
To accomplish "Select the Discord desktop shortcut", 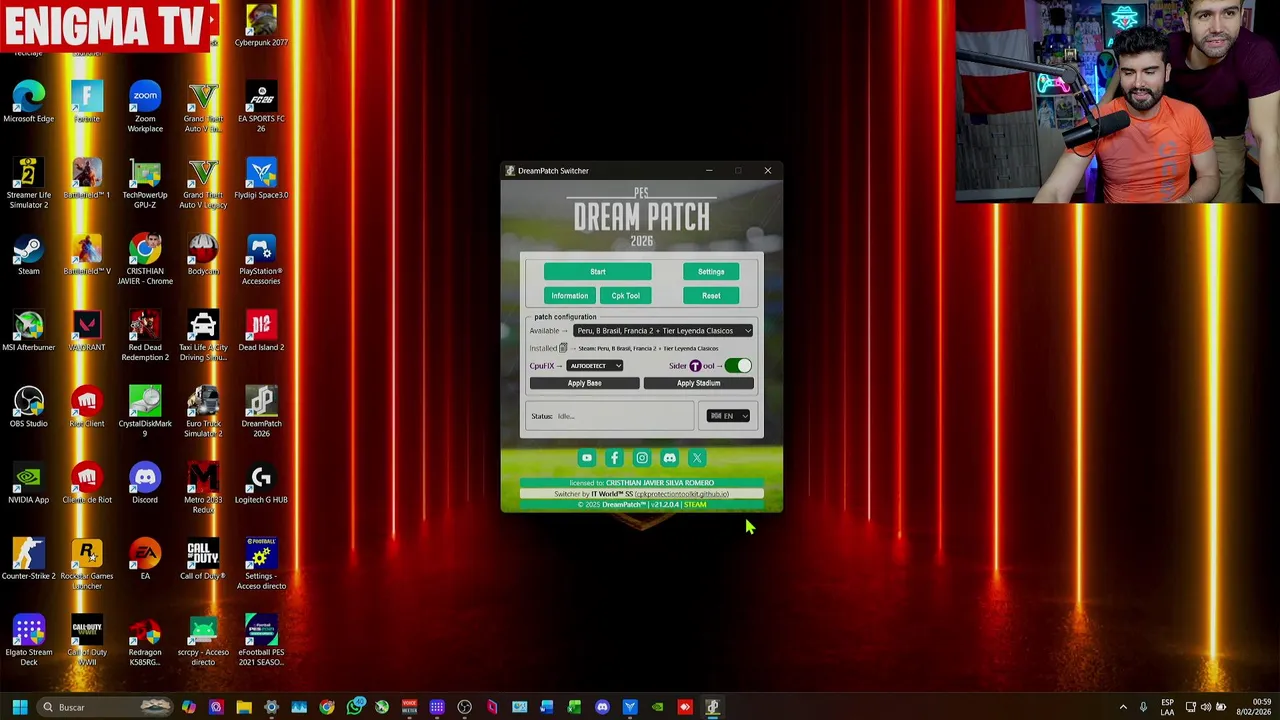I will [145, 483].
